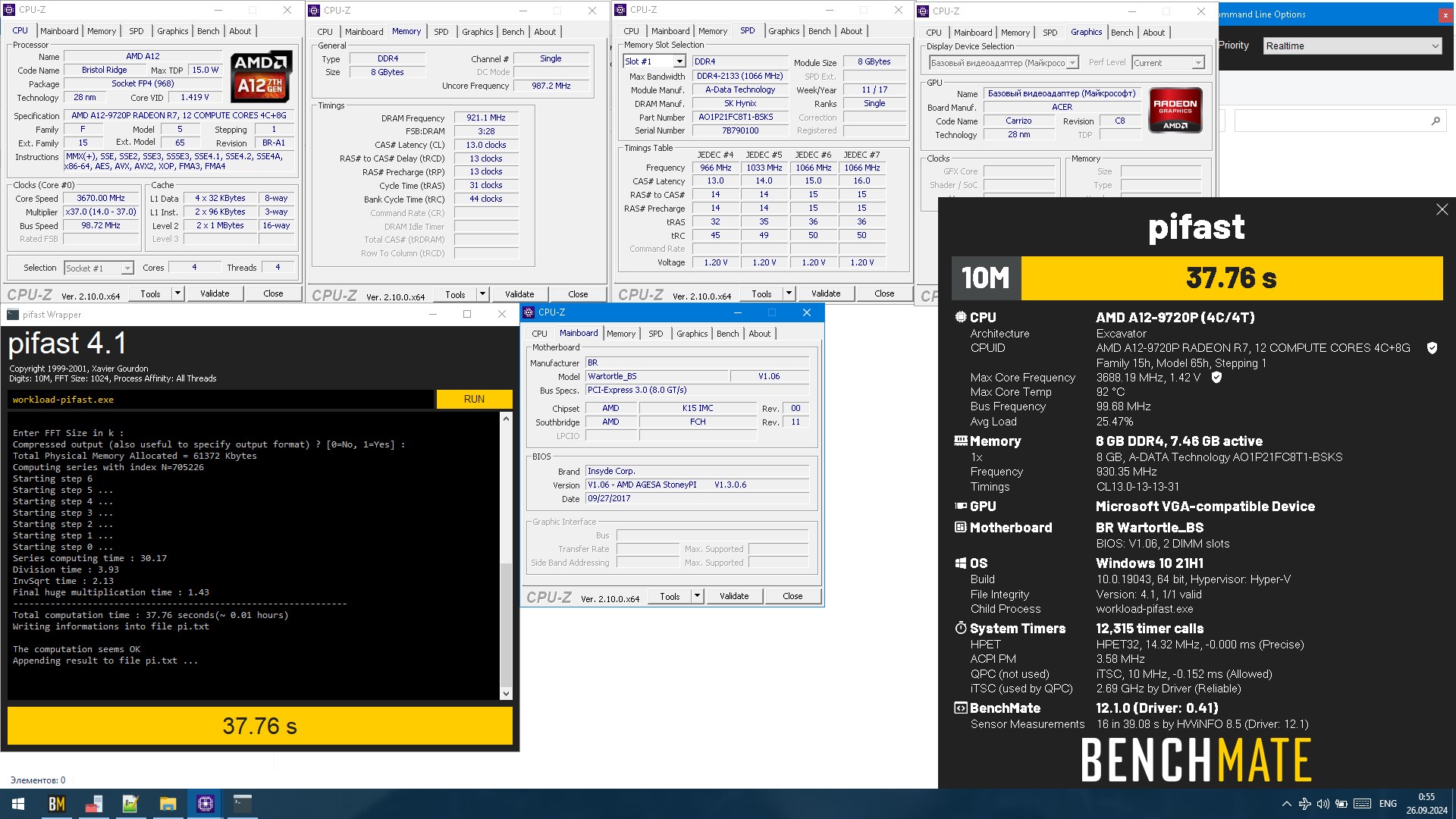Viewport: 1456px width, 819px height.
Task: Click the ENG input language indicator
Action: coord(1388,804)
